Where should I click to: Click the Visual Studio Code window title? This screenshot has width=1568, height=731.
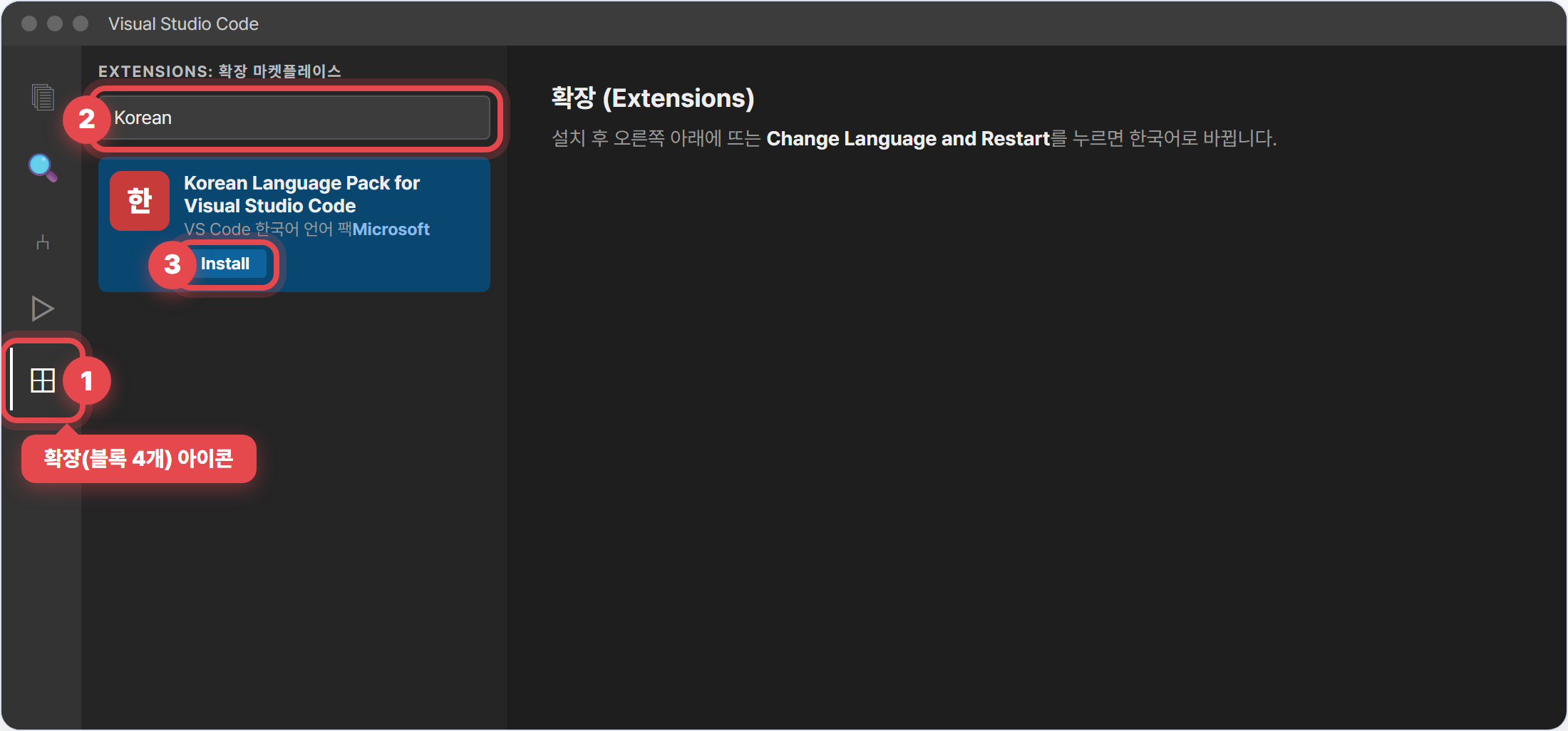[x=183, y=24]
